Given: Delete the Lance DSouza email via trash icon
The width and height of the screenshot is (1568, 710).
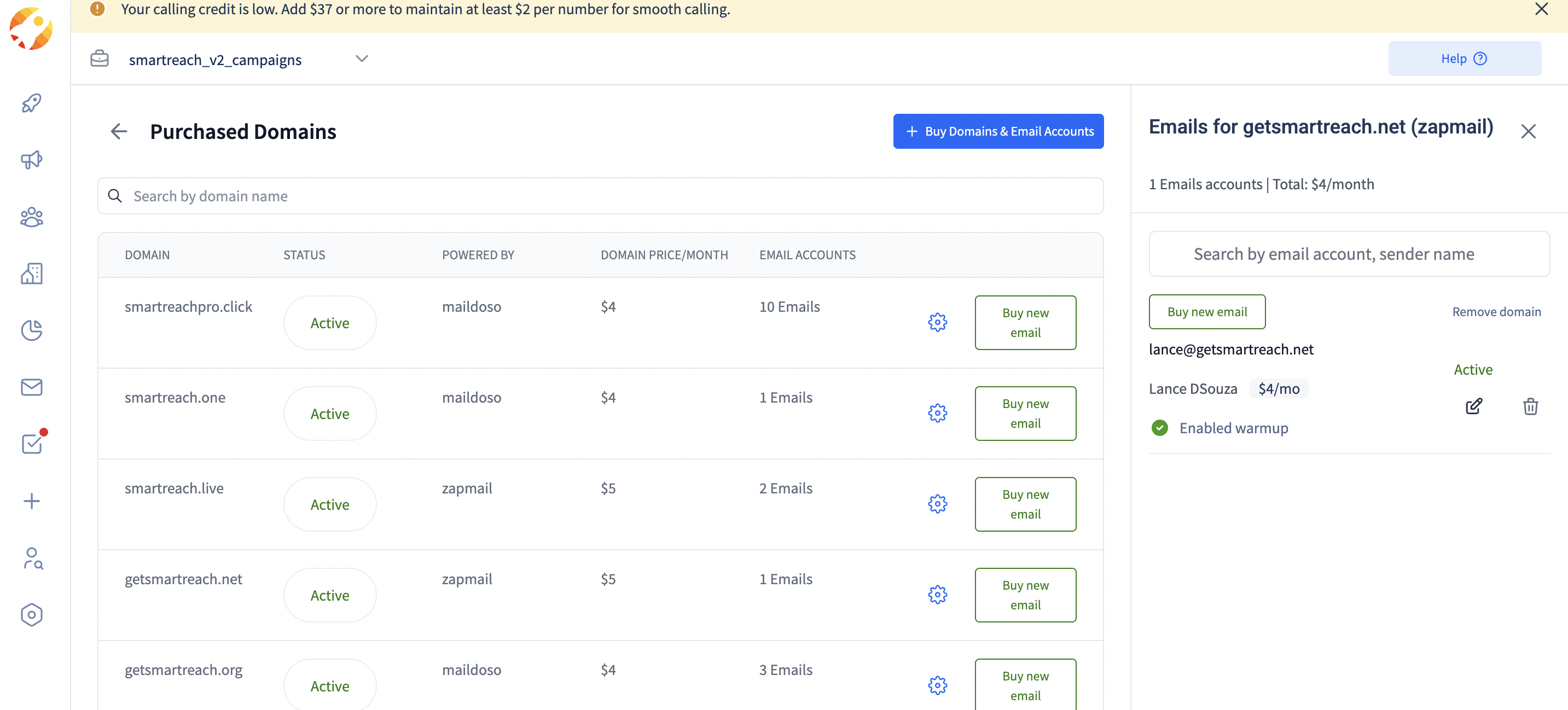Looking at the screenshot, I should 1530,406.
